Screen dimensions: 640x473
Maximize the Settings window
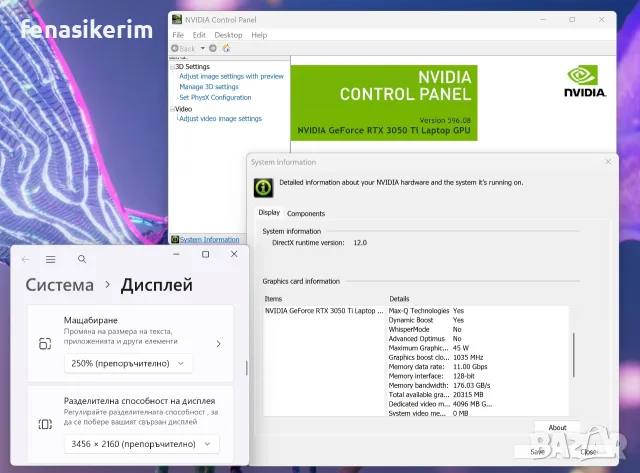click(x=206, y=254)
